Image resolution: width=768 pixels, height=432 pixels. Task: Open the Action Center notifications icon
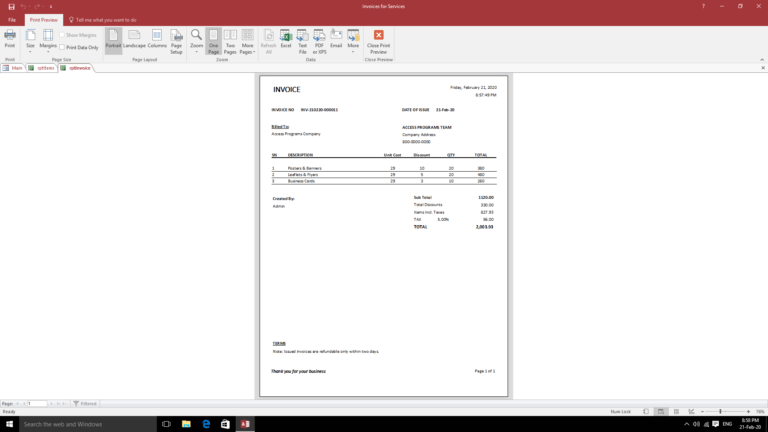[716, 424]
